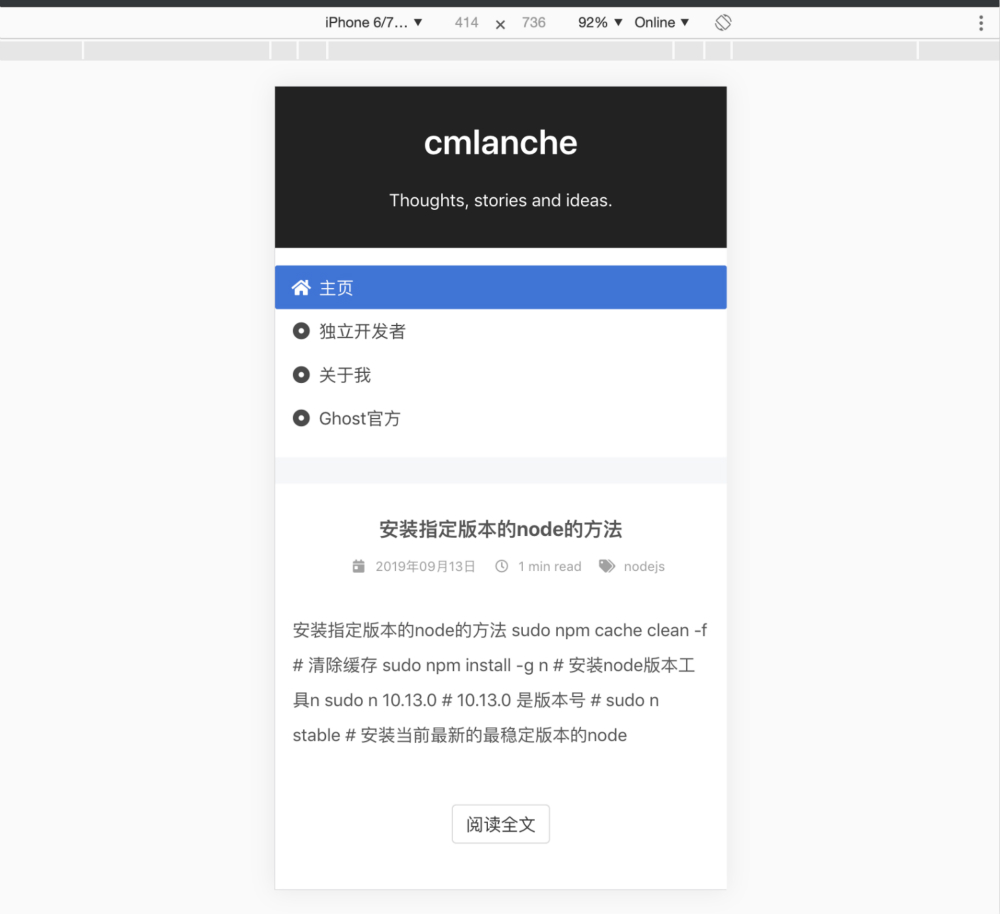
Task: Click the clock icon next to 1 min read
Action: pos(501,566)
